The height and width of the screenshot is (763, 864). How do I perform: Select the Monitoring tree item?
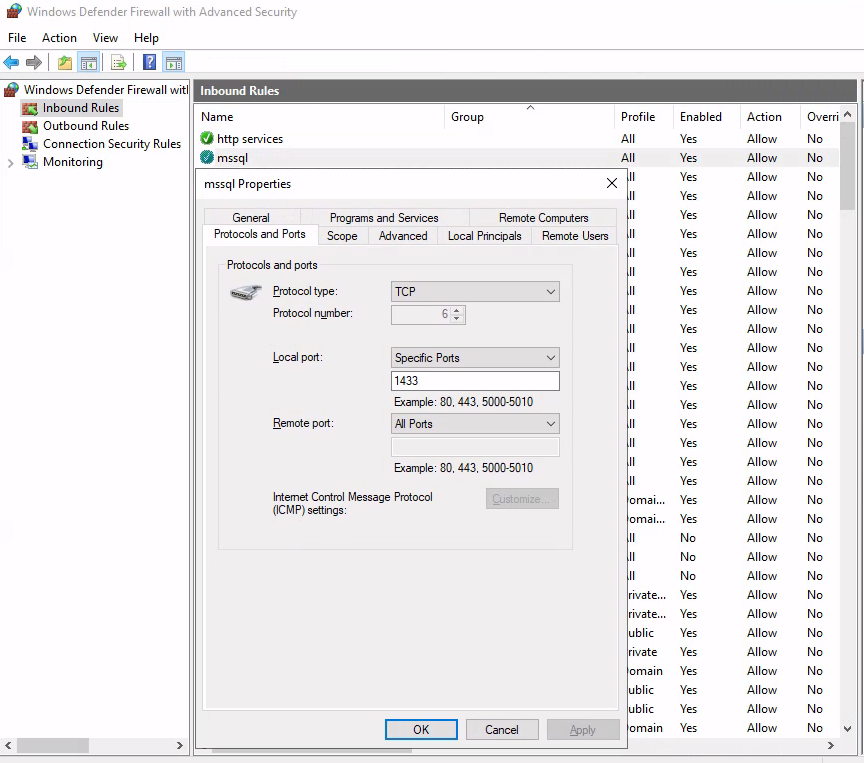[73, 162]
